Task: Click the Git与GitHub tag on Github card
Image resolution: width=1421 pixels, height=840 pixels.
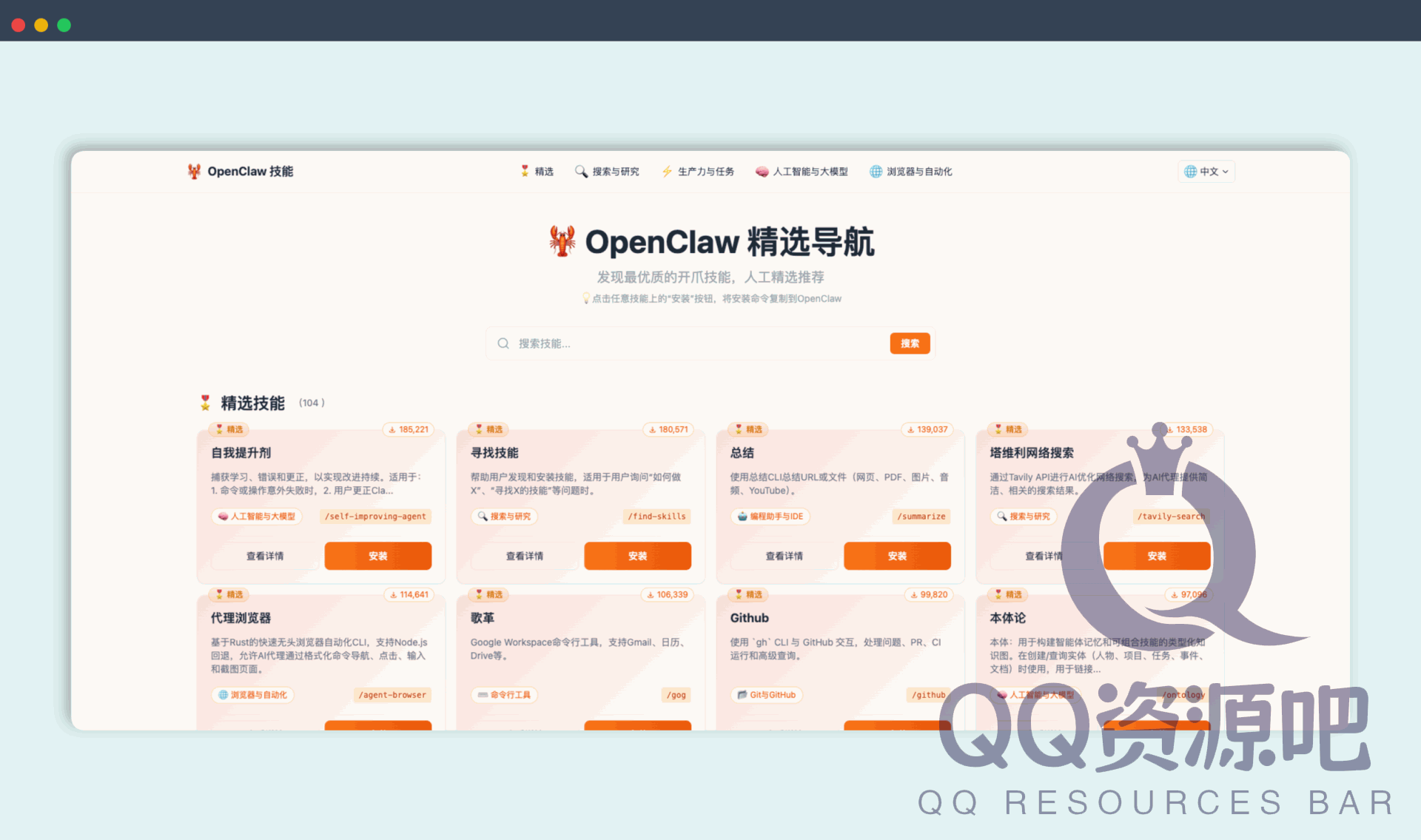Action: click(x=766, y=695)
